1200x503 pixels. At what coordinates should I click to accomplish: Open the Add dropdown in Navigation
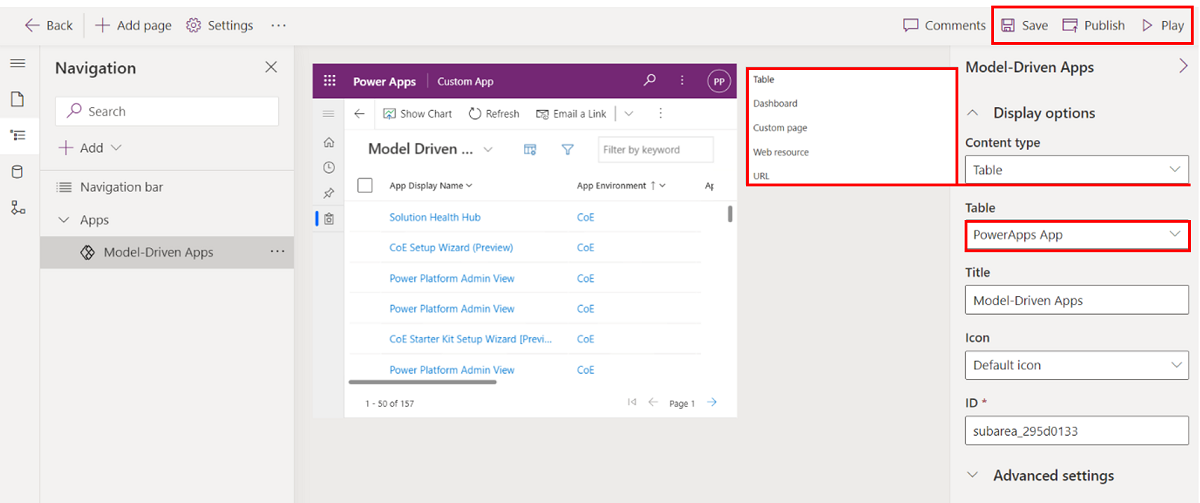(90, 148)
